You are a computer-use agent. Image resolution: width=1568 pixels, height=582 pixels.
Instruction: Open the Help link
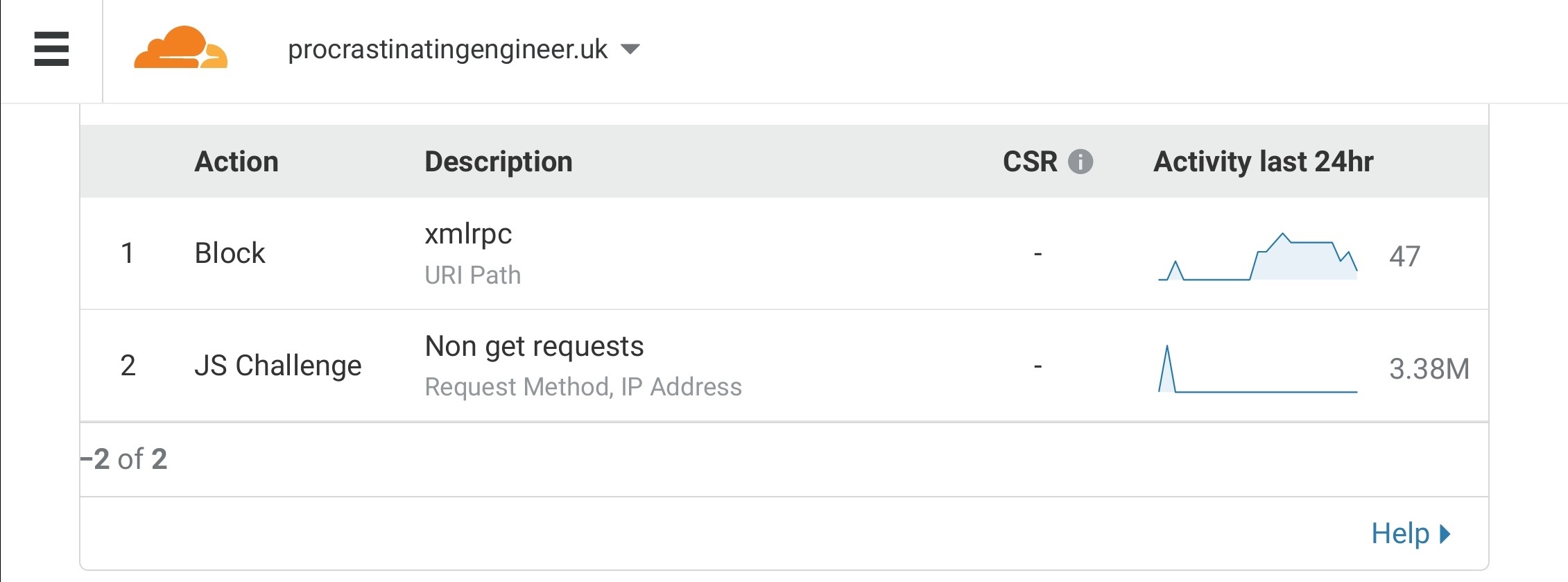(1400, 533)
